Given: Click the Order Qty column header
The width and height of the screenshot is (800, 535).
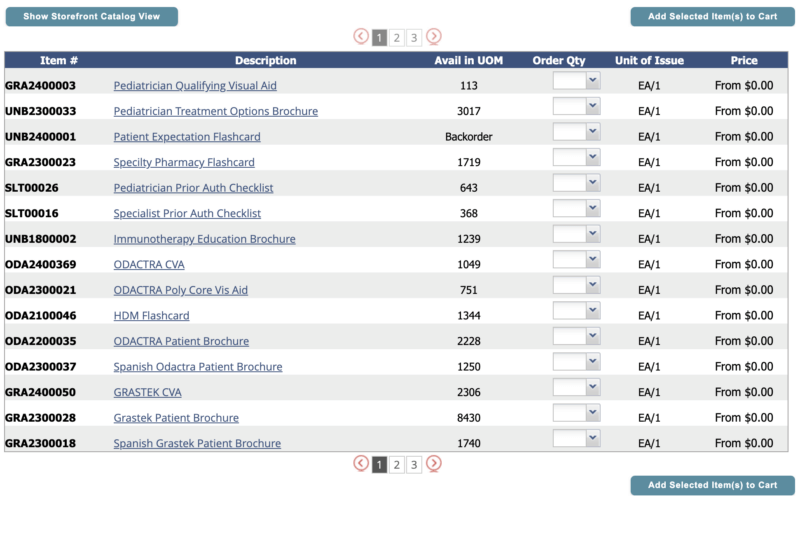Looking at the screenshot, I should pyautogui.click(x=559, y=60).
